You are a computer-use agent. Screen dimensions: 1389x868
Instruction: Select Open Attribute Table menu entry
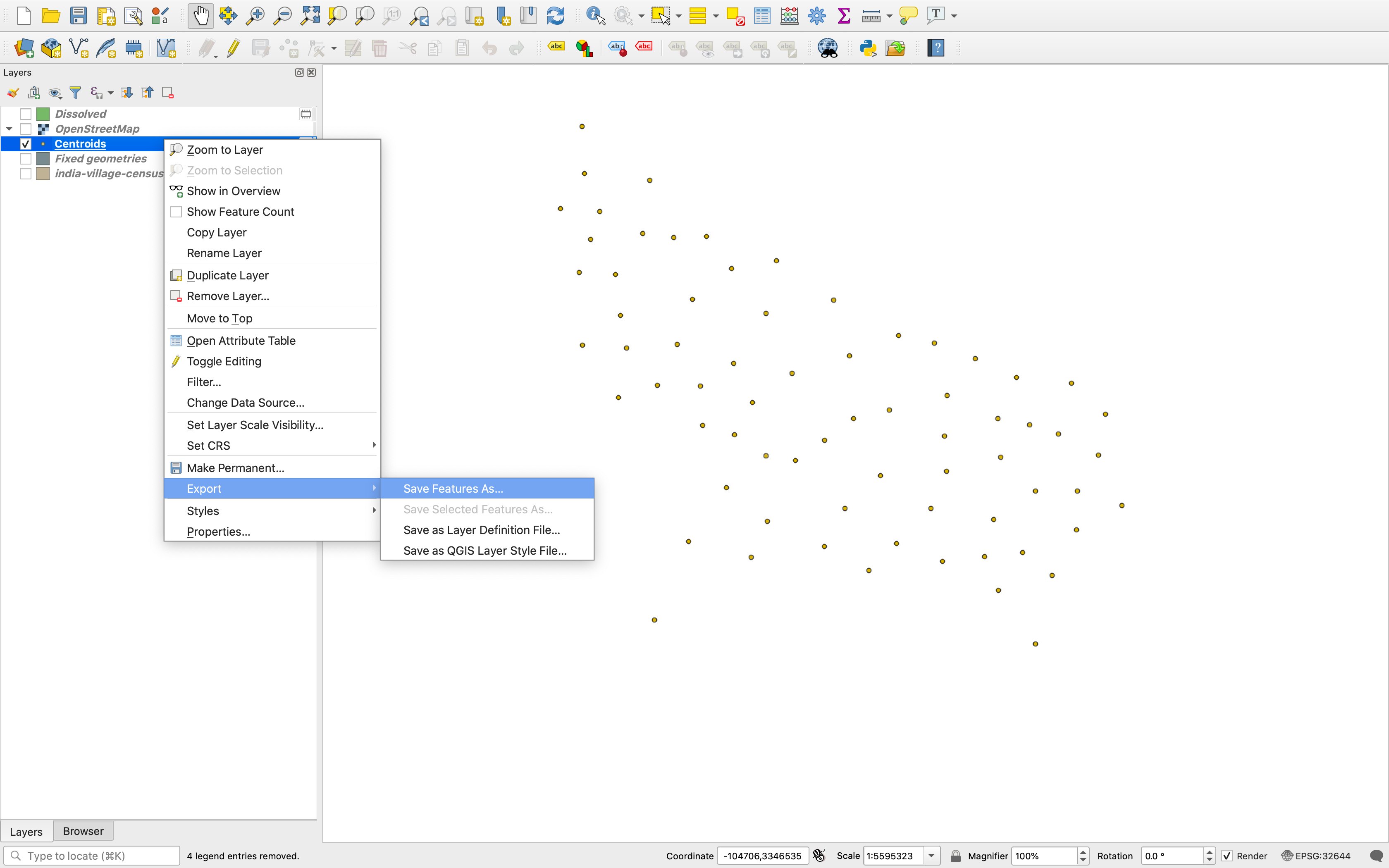click(x=241, y=341)
